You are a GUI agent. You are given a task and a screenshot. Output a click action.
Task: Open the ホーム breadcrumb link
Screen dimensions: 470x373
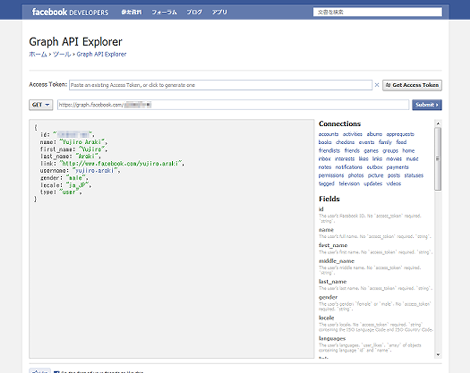[38, 54]
